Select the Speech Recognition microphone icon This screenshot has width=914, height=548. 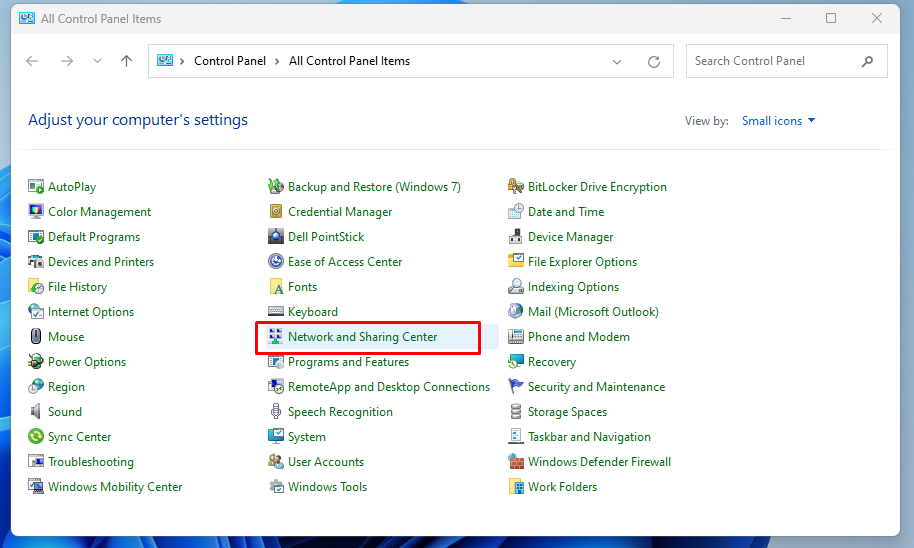coord(276,412)
